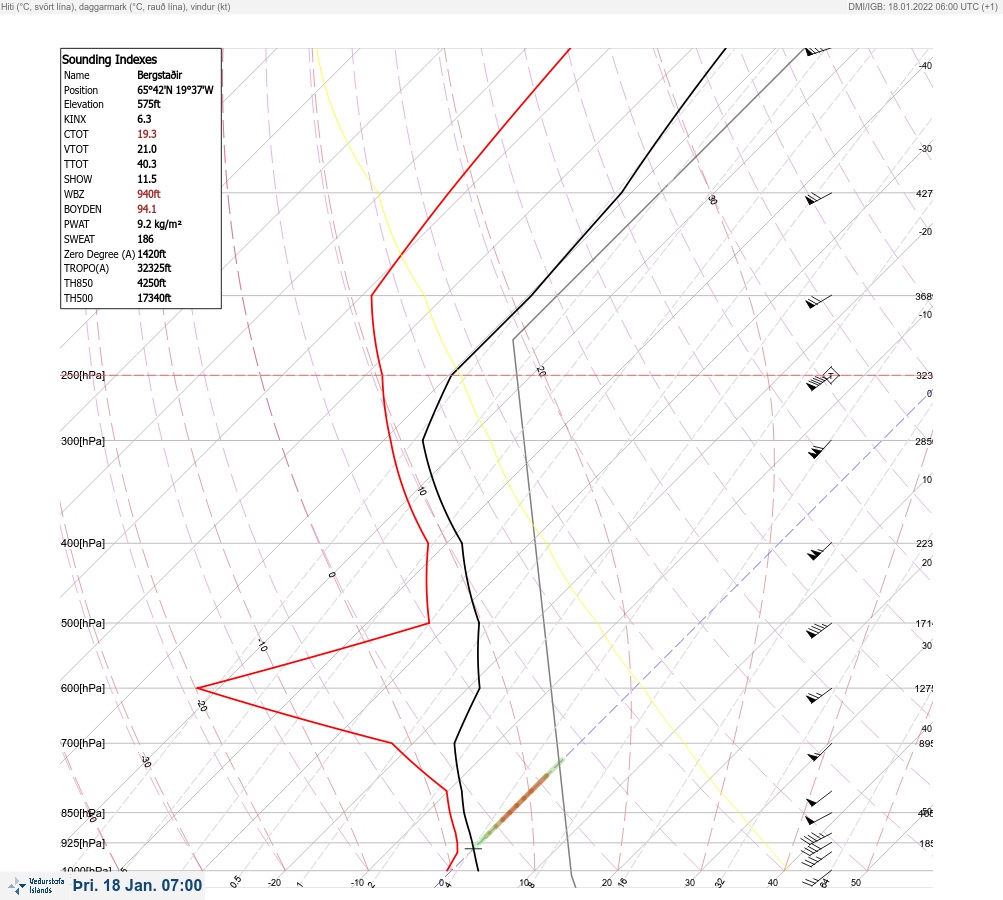Screen dimensions: 1003x900
Task: Click the Zero Degree (A) value '1420ft'
Action: pyautogui.click(x=152, y=254)
